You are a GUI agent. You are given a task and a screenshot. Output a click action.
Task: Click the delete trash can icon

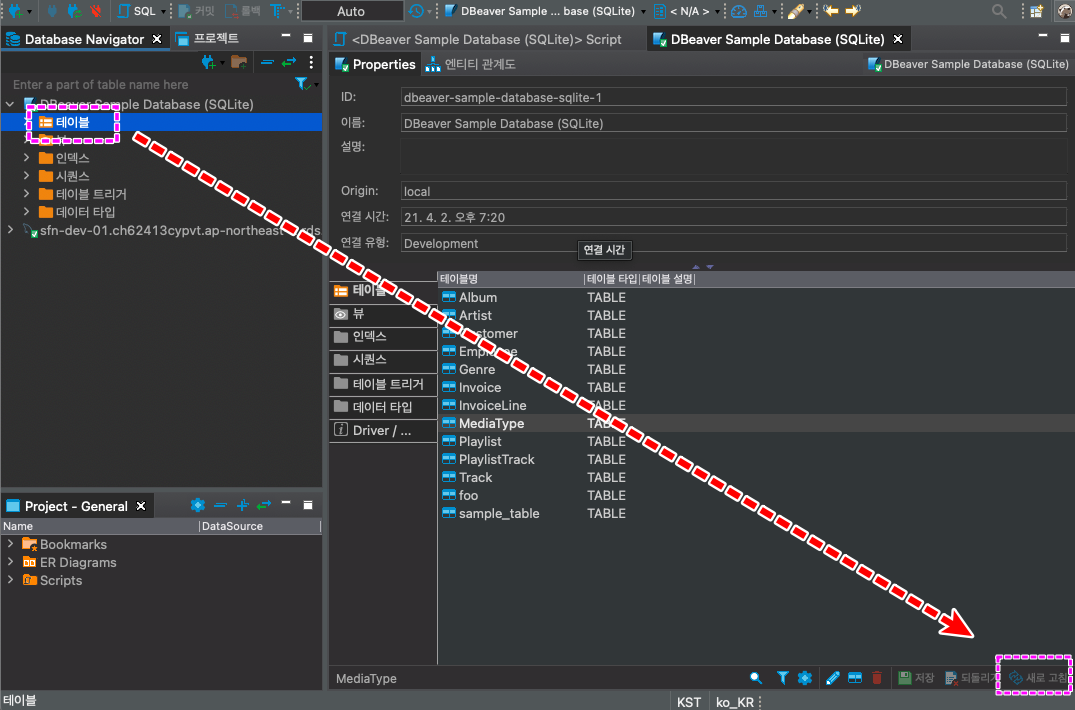[877, 678]
